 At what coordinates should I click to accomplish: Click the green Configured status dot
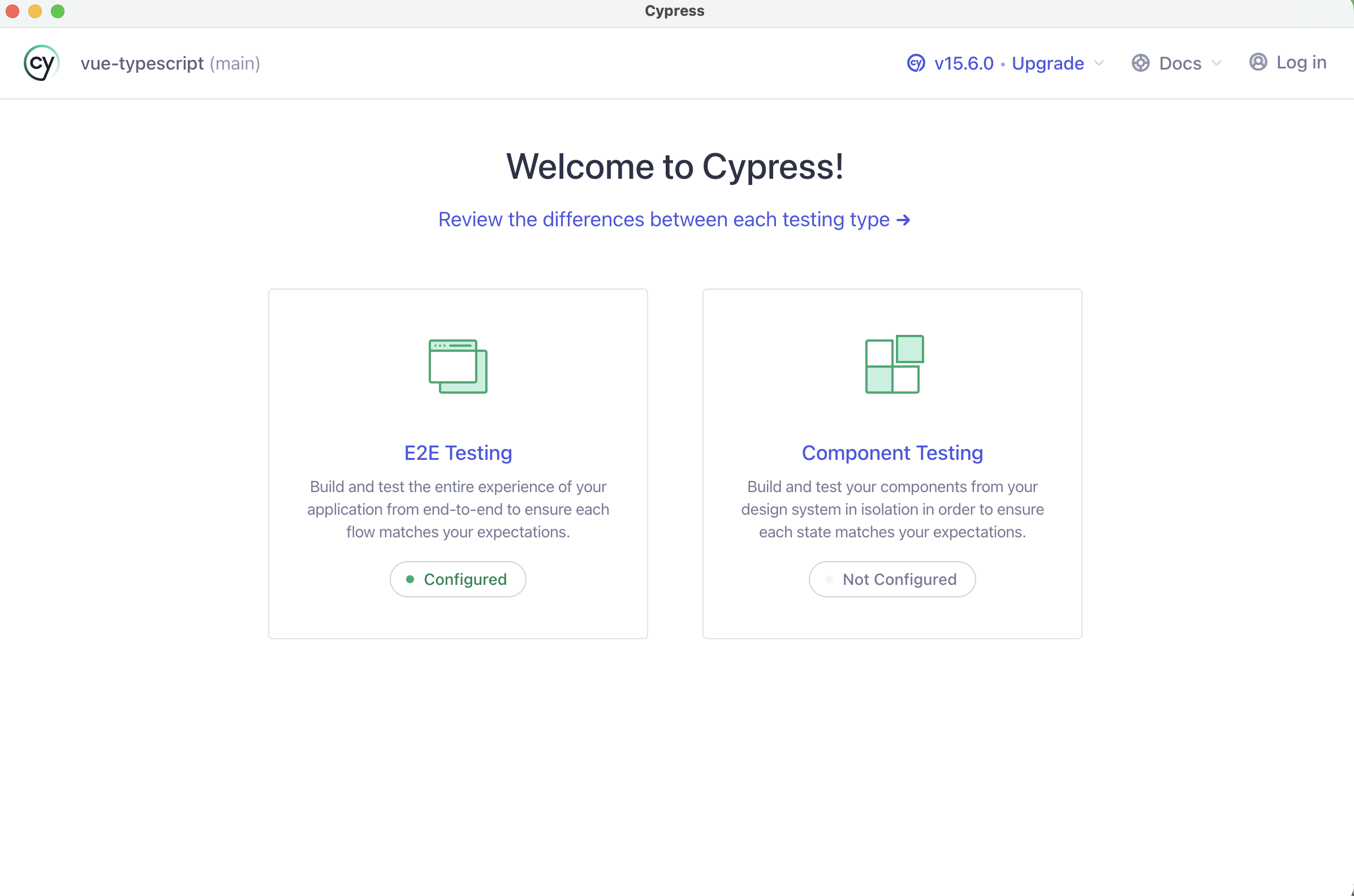pyautogui.click(x=409, y=579)
